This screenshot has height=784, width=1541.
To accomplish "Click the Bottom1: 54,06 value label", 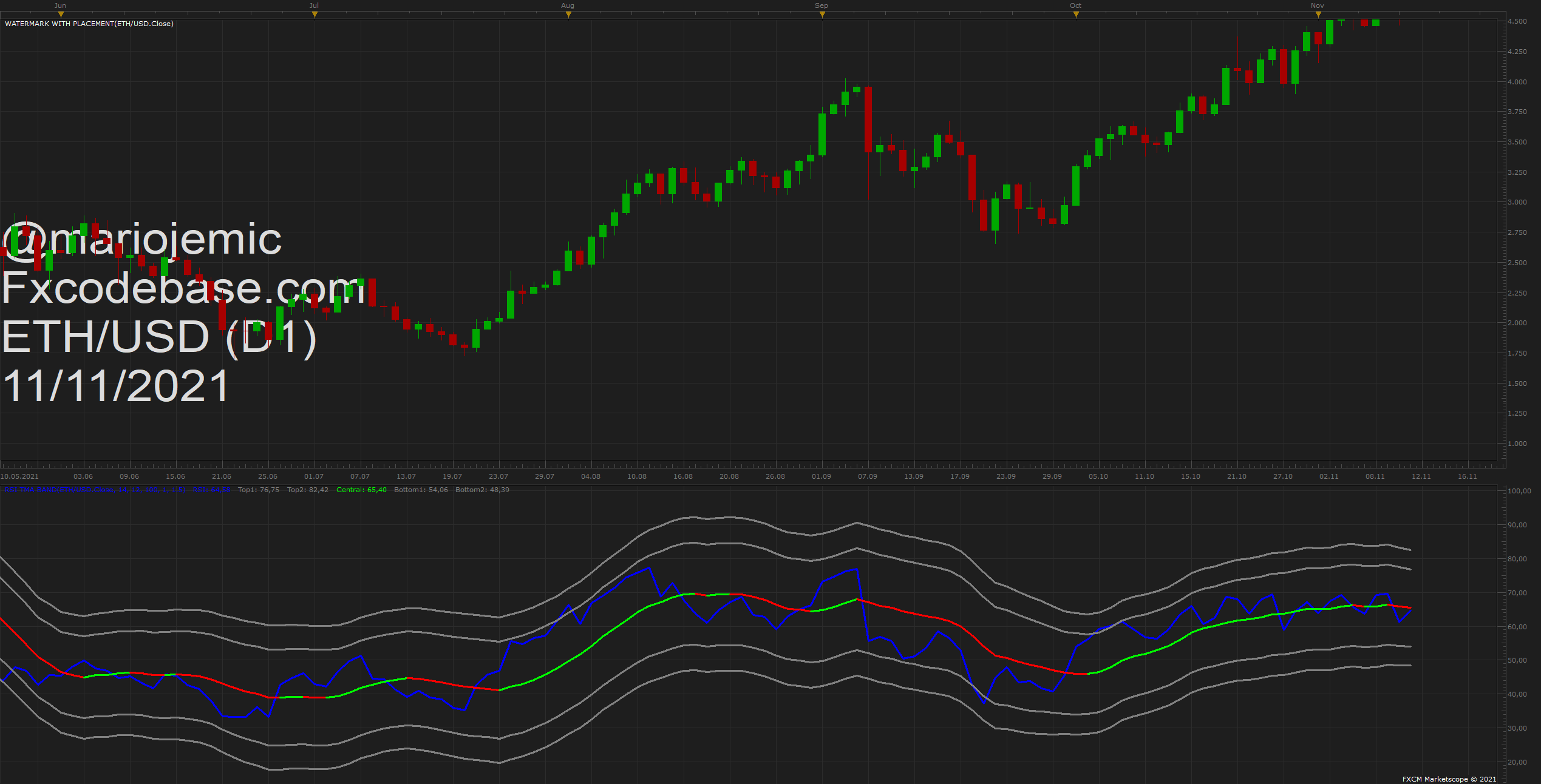I will pos(421,490).
